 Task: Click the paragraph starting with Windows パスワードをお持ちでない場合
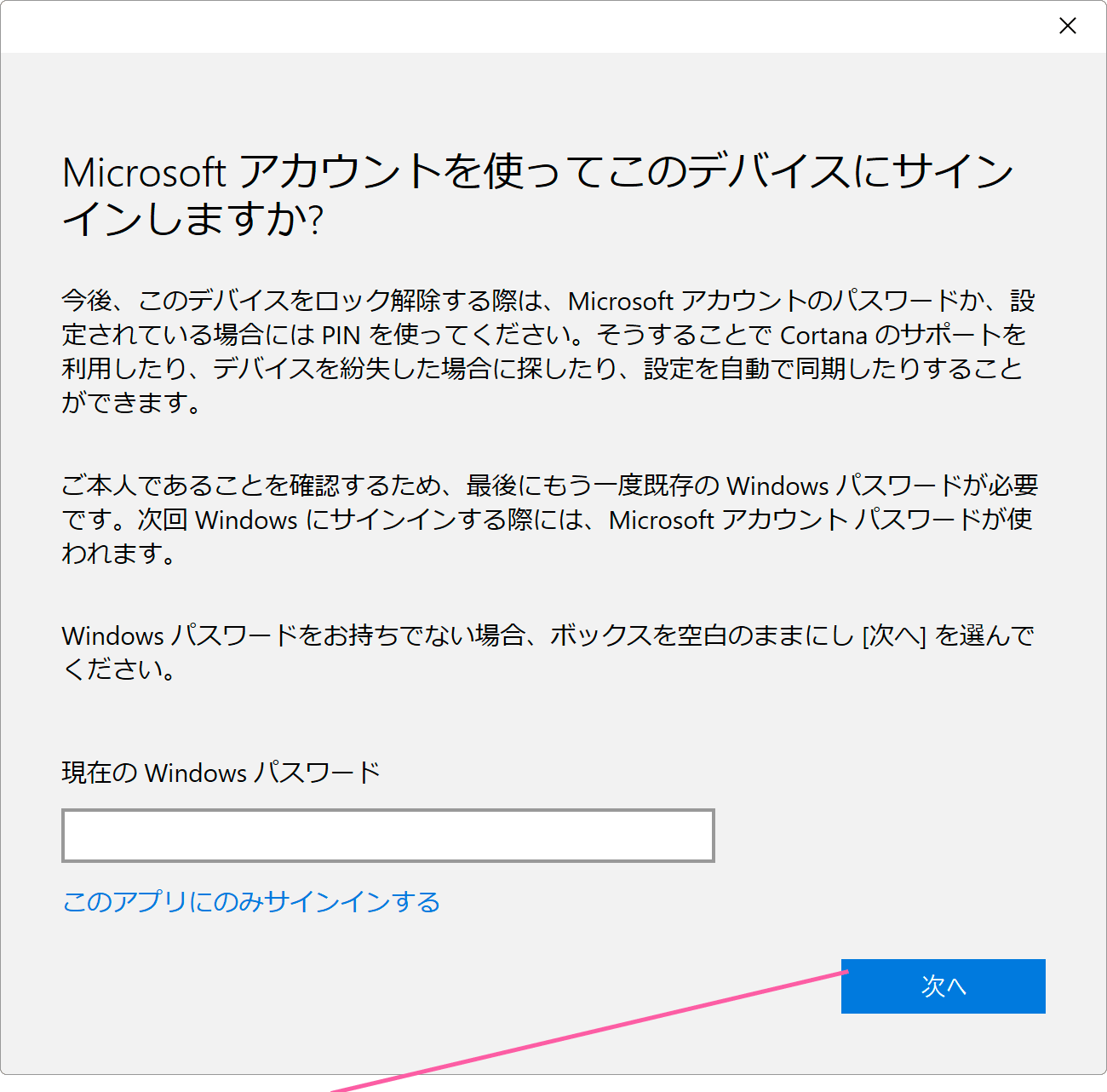click(548, 652)
